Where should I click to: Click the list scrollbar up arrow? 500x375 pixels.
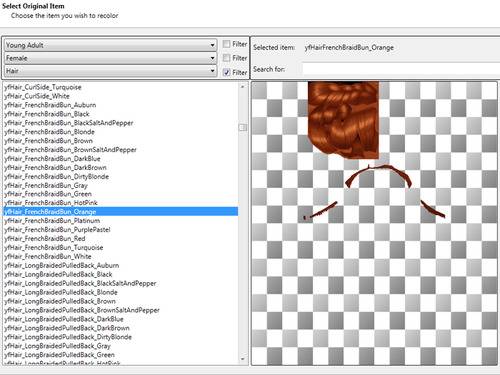[x=243, y=87]
